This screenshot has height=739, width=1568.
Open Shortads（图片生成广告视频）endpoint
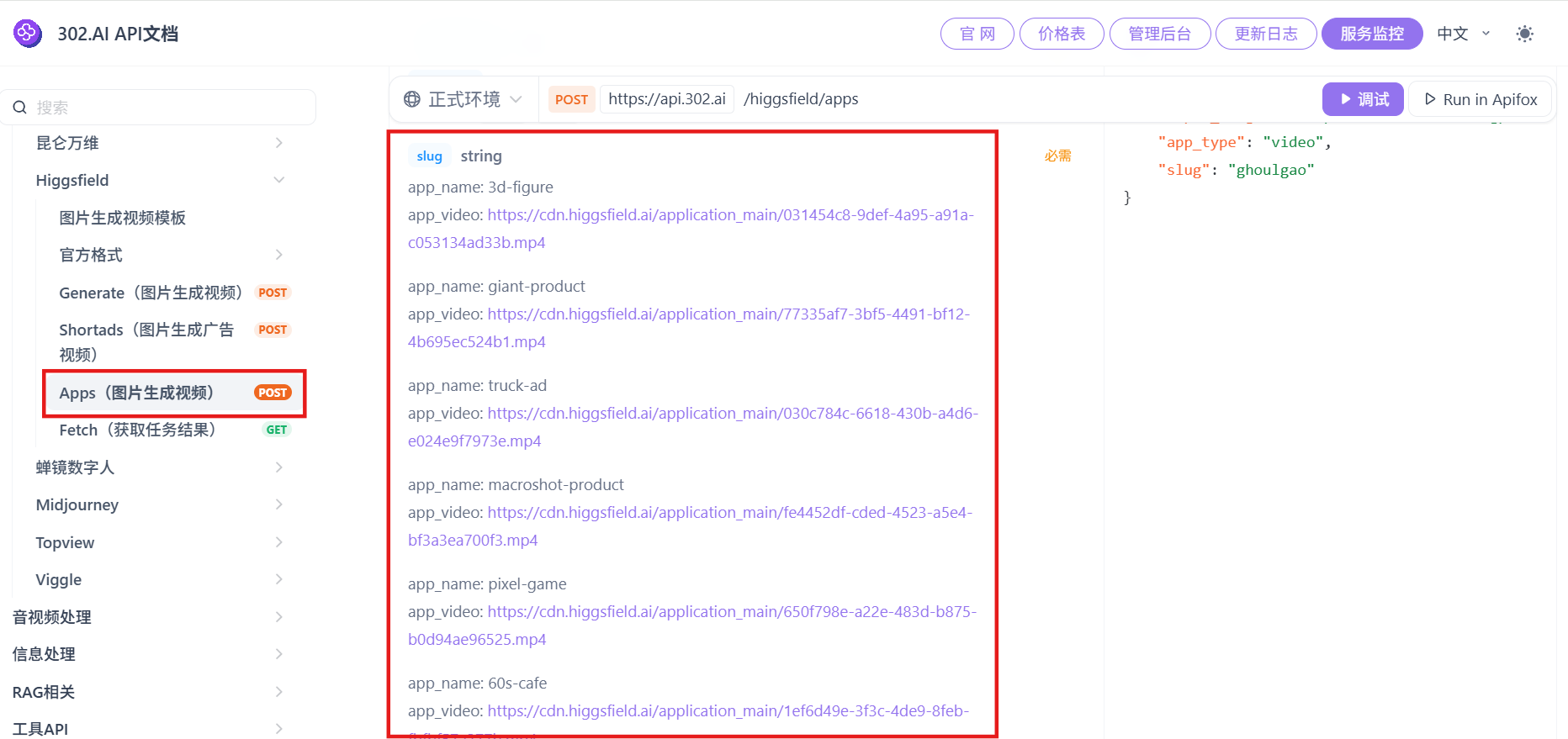pos(175,342)
